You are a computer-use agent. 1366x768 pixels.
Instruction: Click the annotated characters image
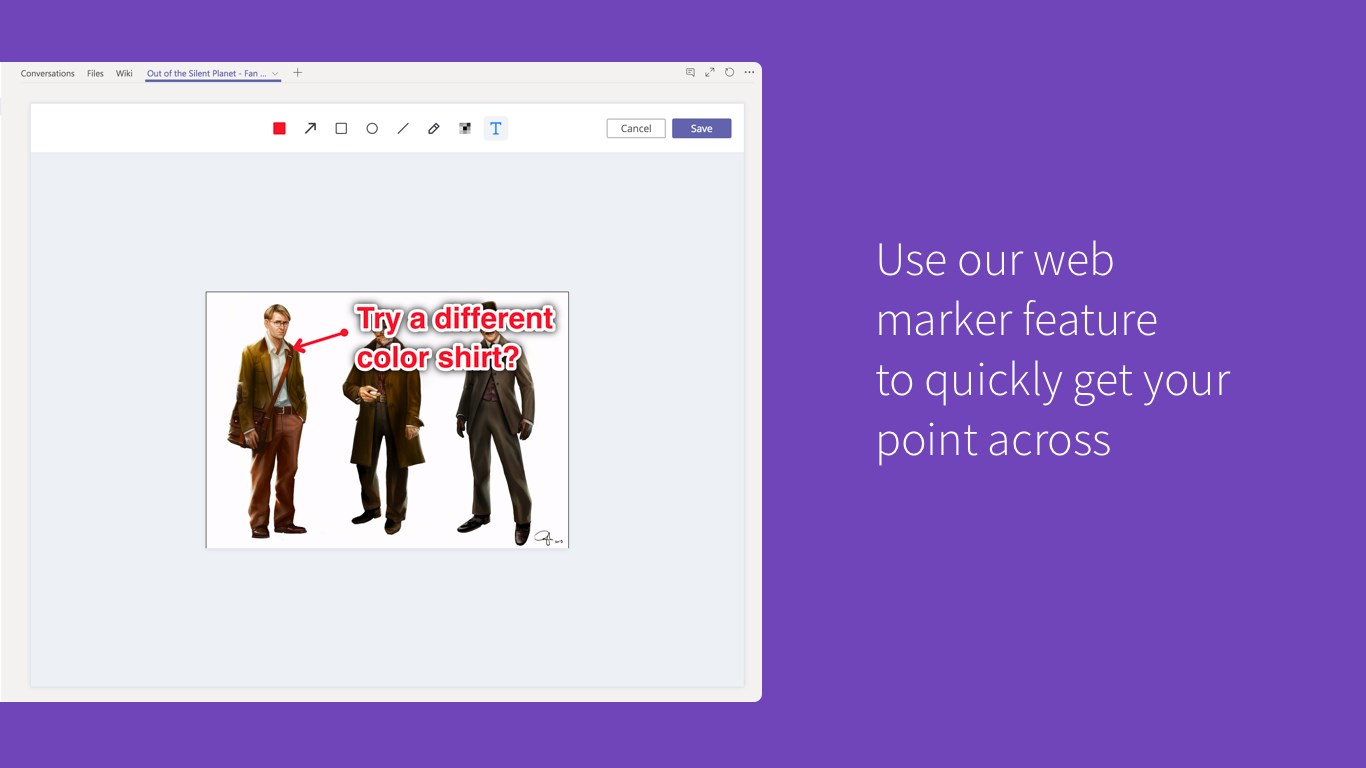(x=387, y=420)
